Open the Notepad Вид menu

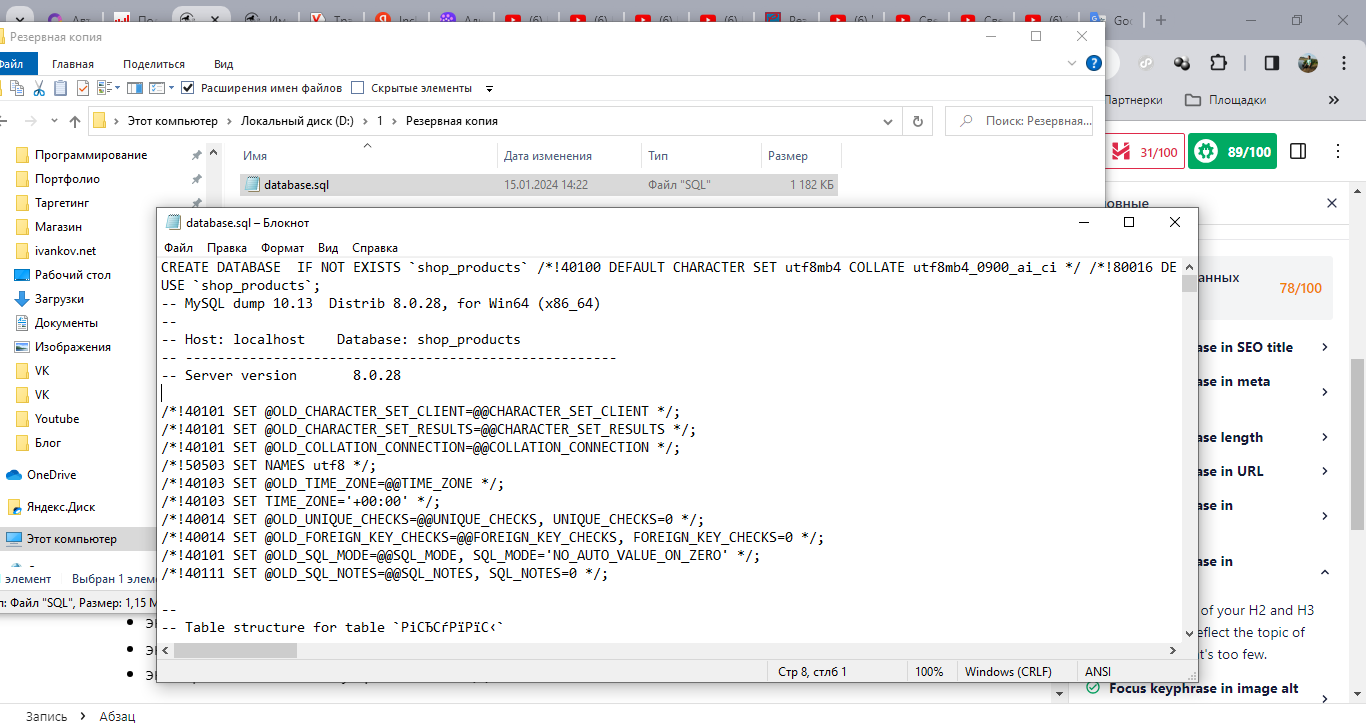click(x=328, y=247)
